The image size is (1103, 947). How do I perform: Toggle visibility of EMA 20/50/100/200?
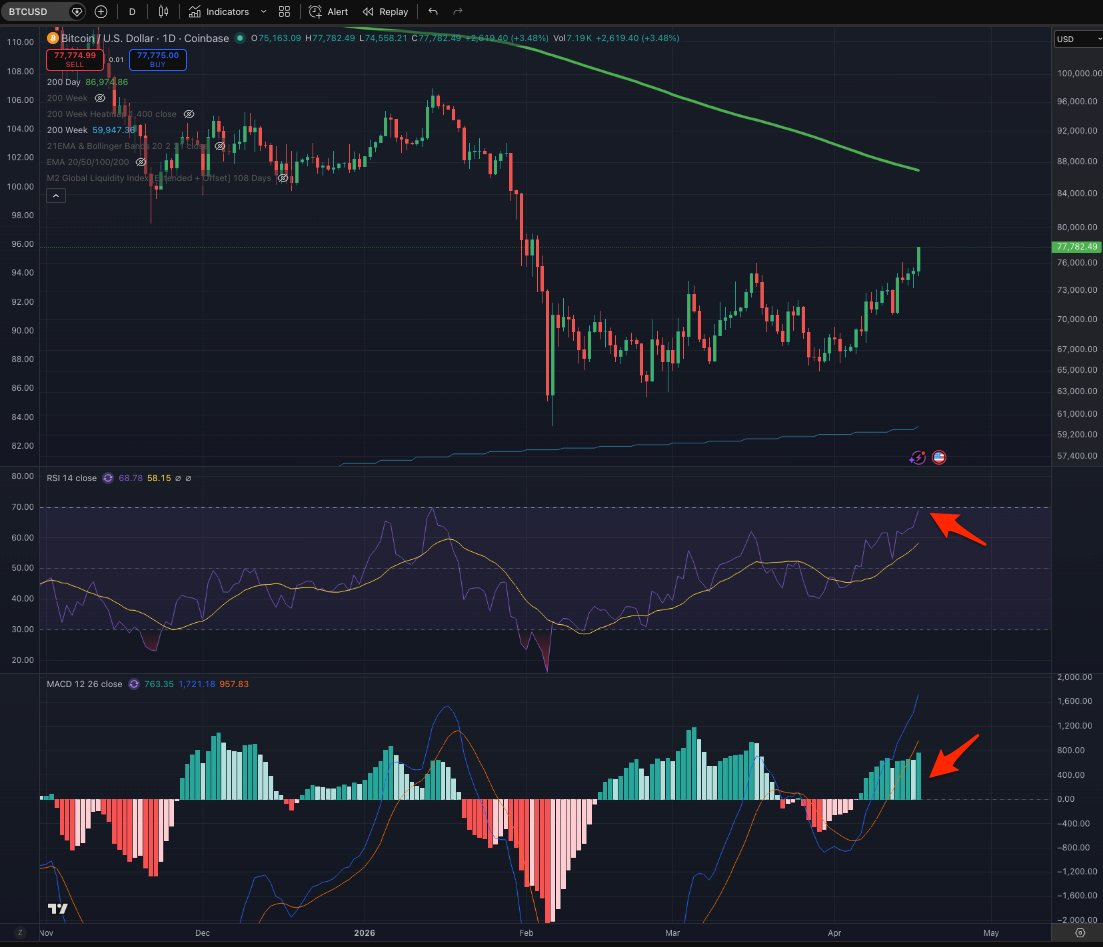coord(141,162)
